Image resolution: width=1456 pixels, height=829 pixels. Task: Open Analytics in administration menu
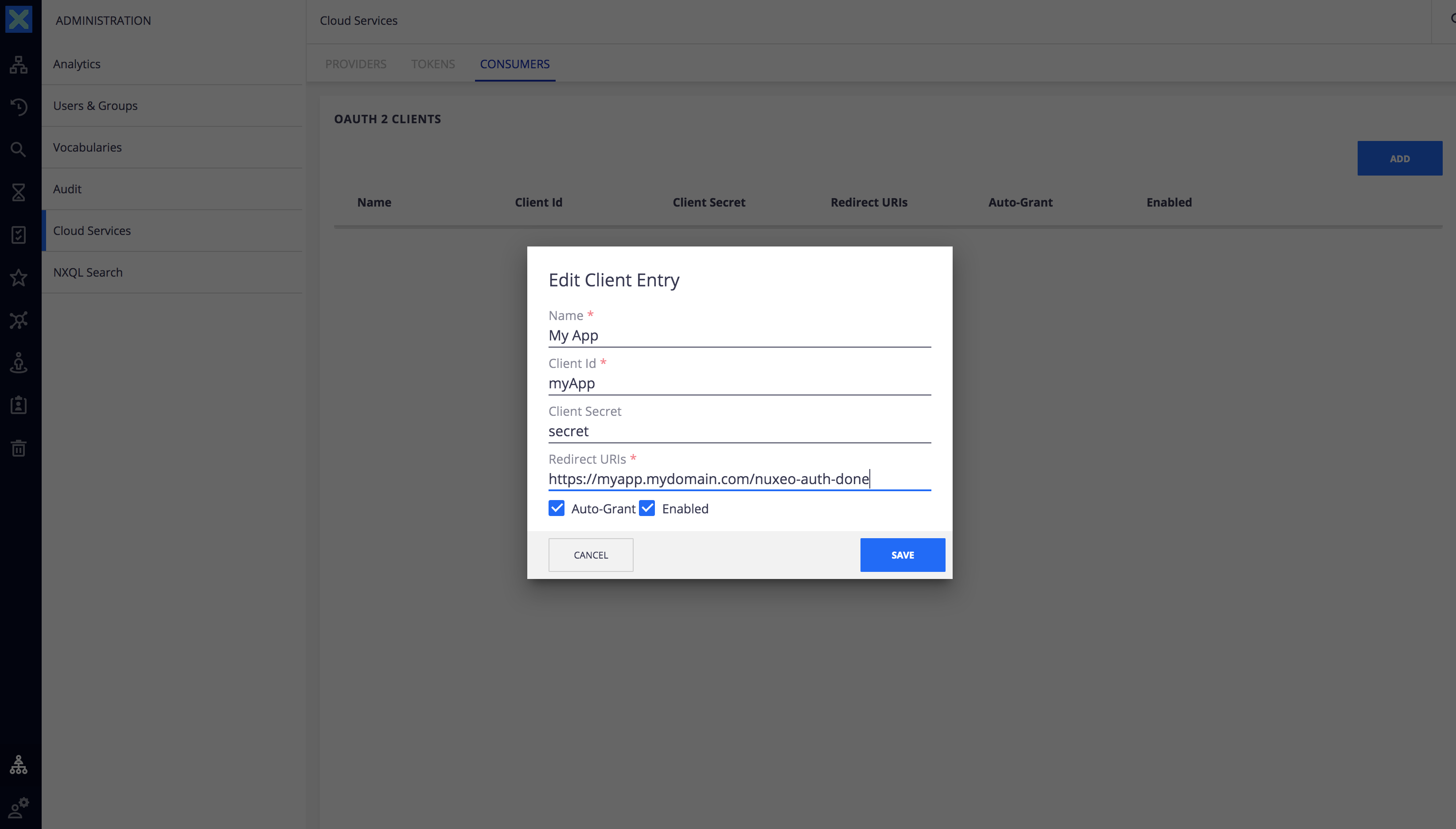click(172, 64)
